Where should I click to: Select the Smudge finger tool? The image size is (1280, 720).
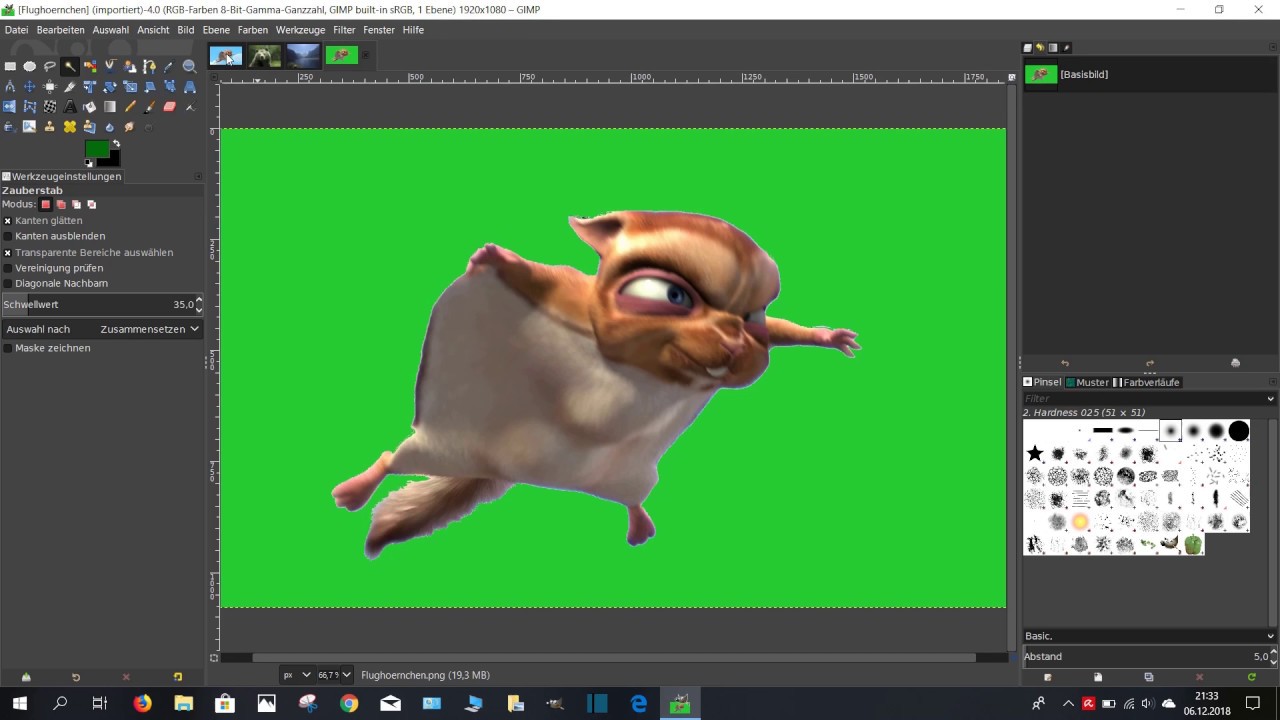coord(130,127)
